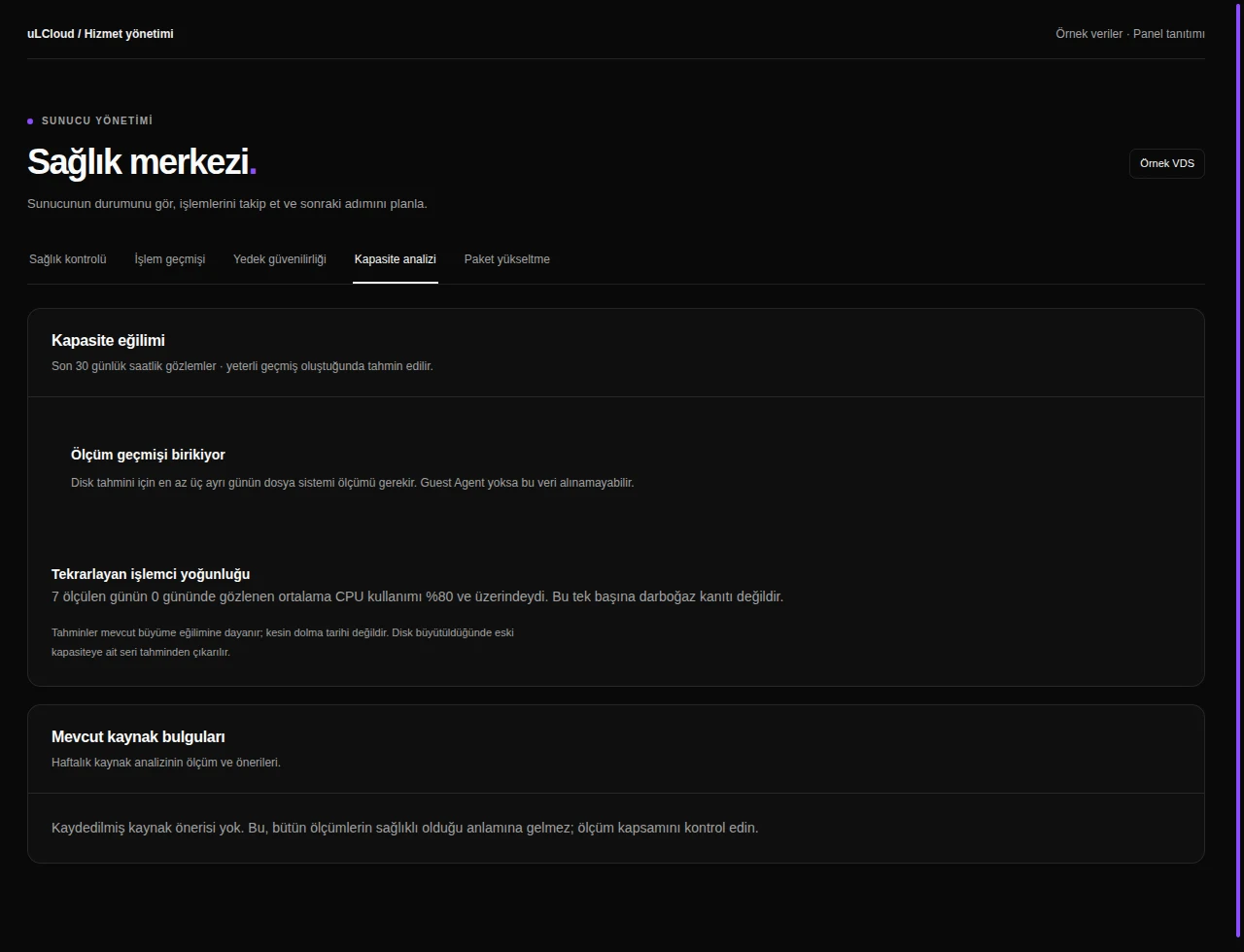This screenshot has height=952, width=1244.
Task: Click the Sağlık merkezi page title
Action: point(142,162)
